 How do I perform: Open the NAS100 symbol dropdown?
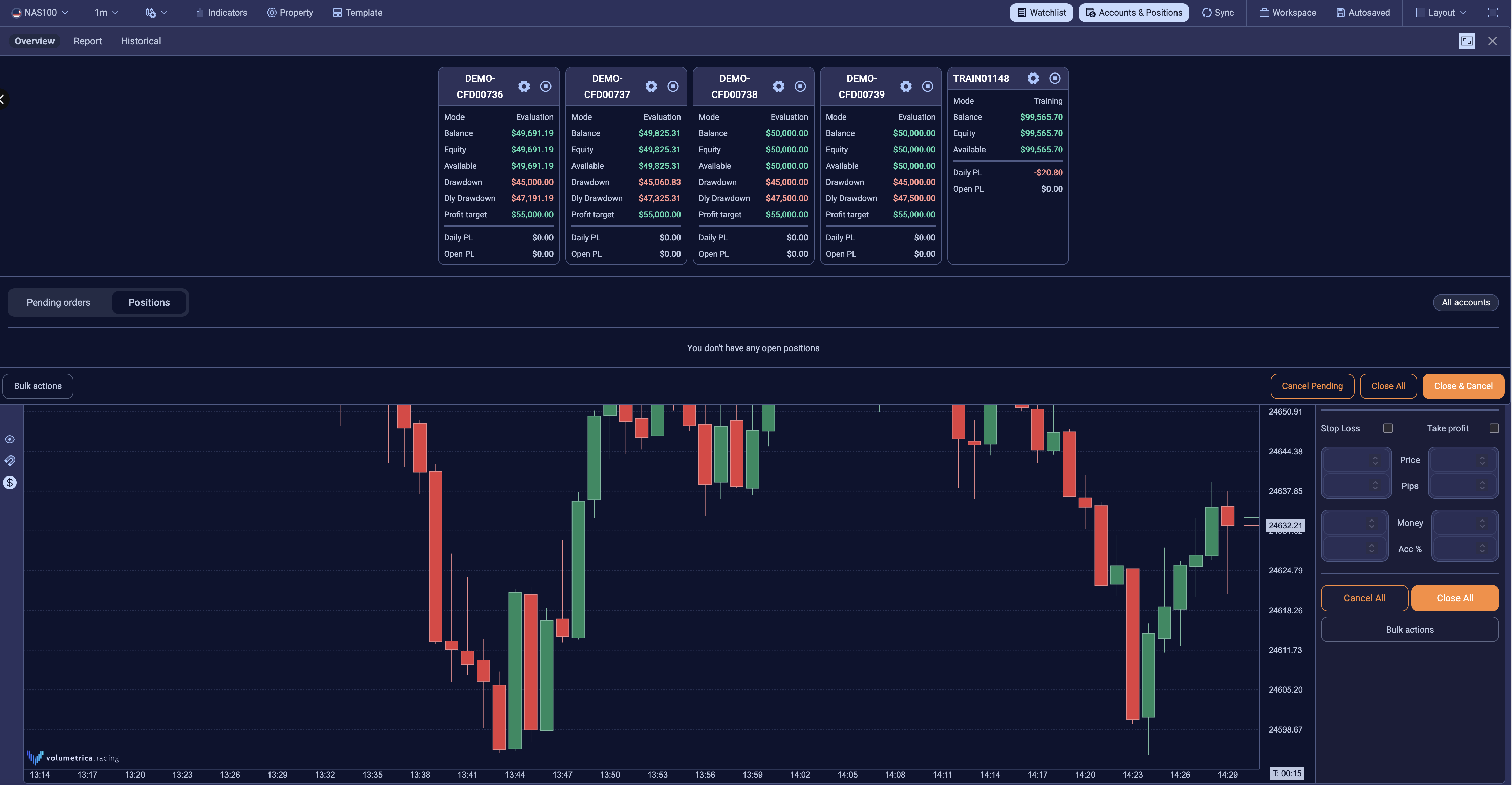click(x=40, y=12)
